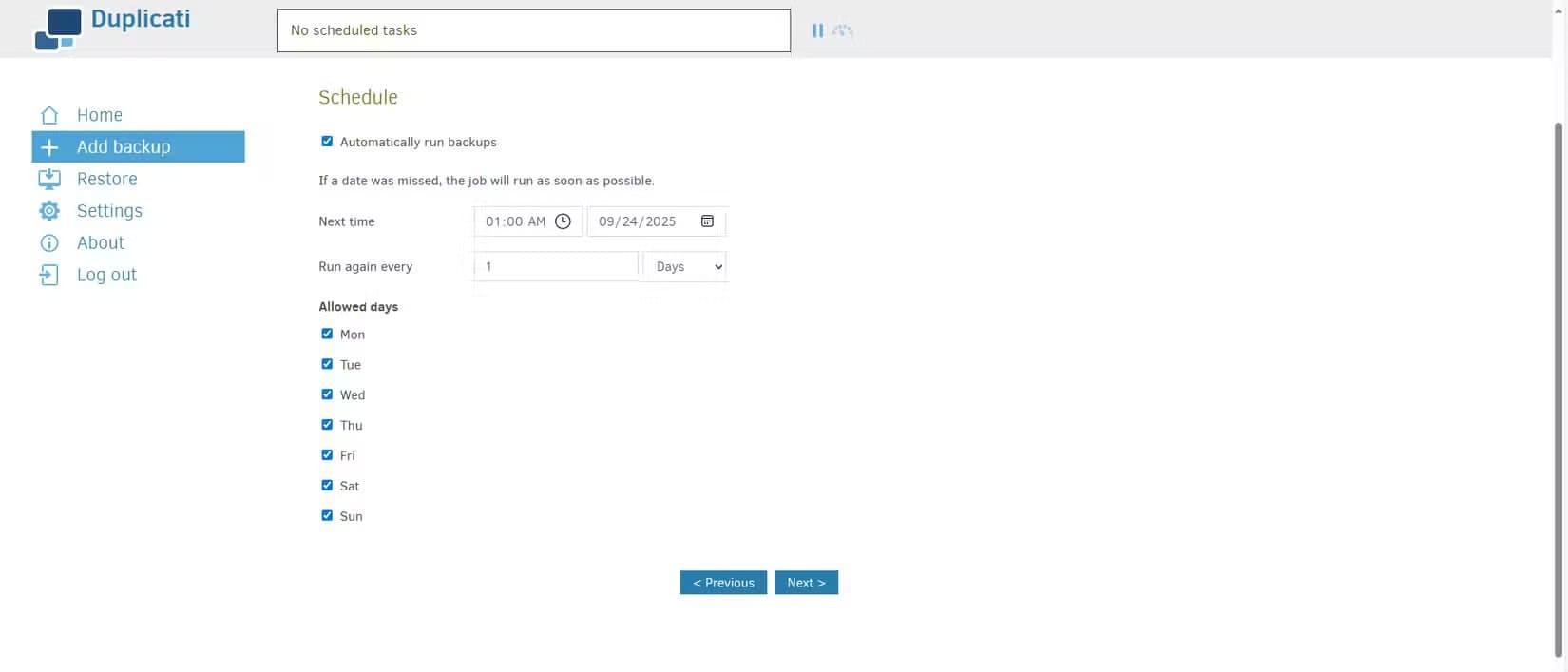Click the throttle speed gauge icon

(843, 30)
